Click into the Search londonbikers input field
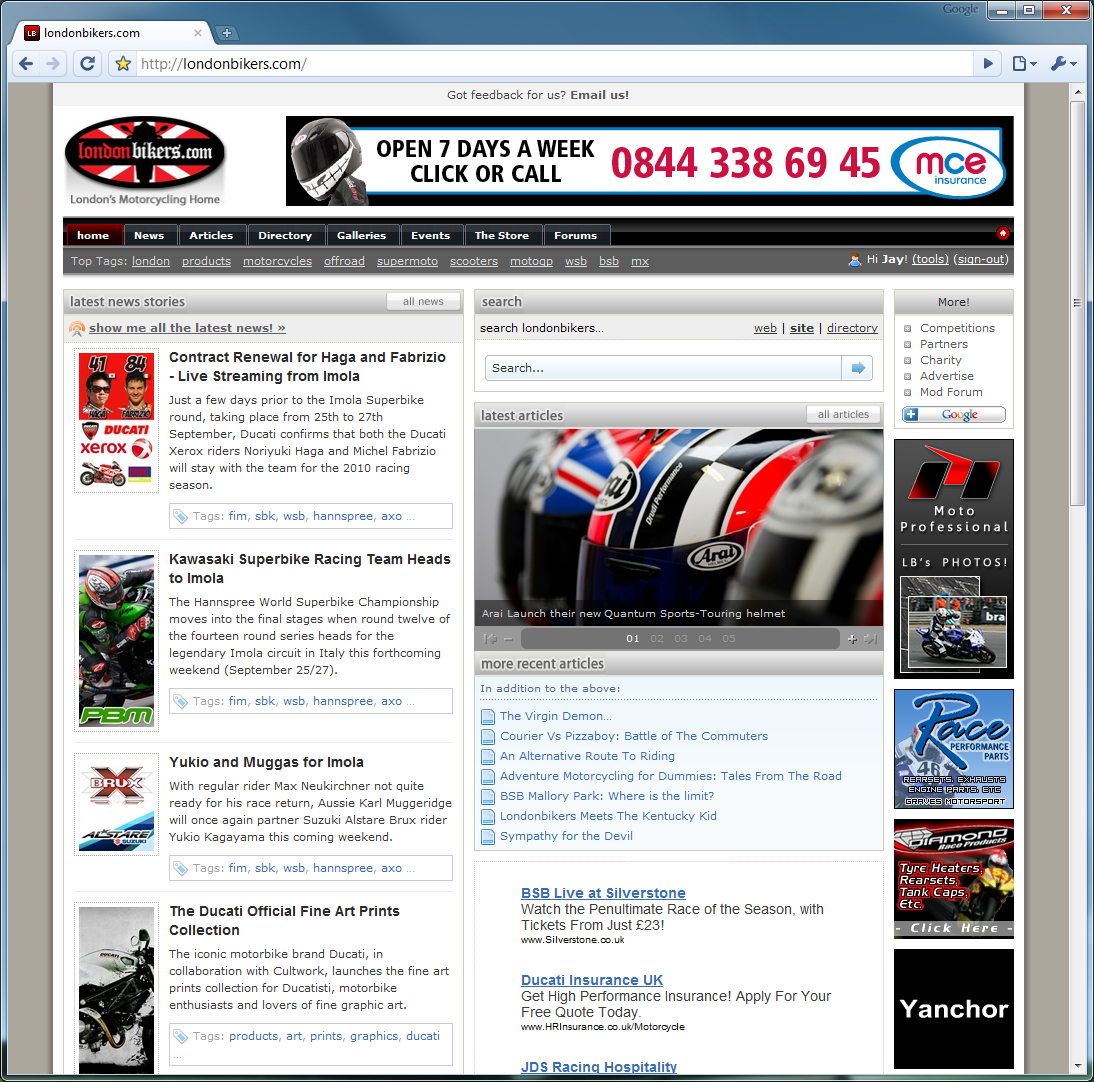This screenshot has height=1082, width=1094. pyautogui.click(x=664, y=368)
